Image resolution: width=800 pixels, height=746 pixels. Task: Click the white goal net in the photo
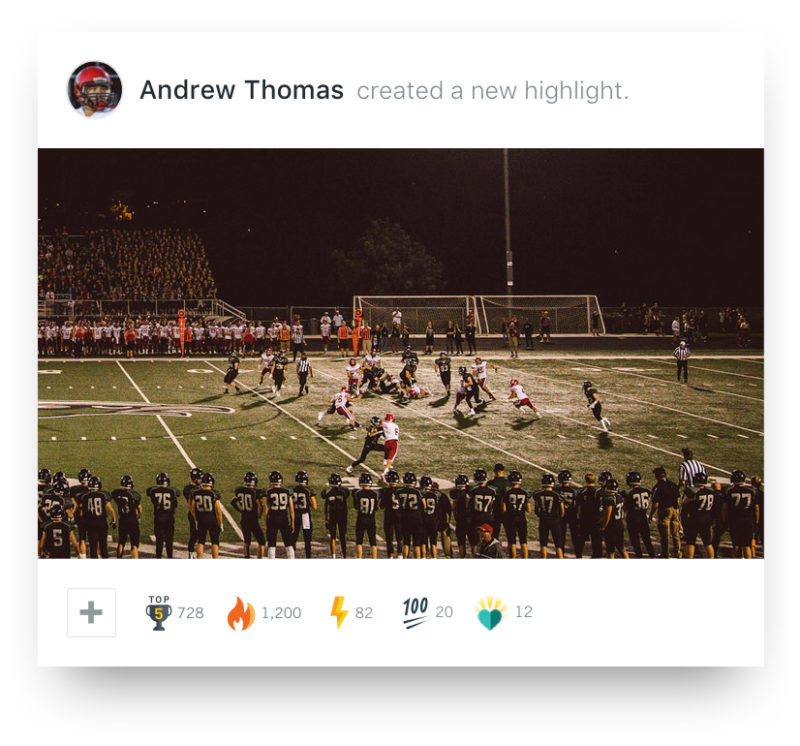click(479, 315)
